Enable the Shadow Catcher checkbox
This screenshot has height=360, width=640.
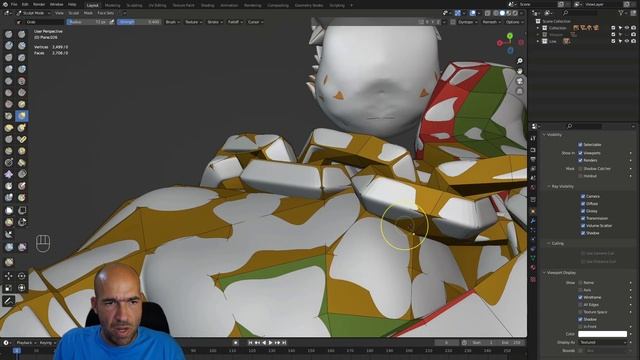[x=580, y=168]
